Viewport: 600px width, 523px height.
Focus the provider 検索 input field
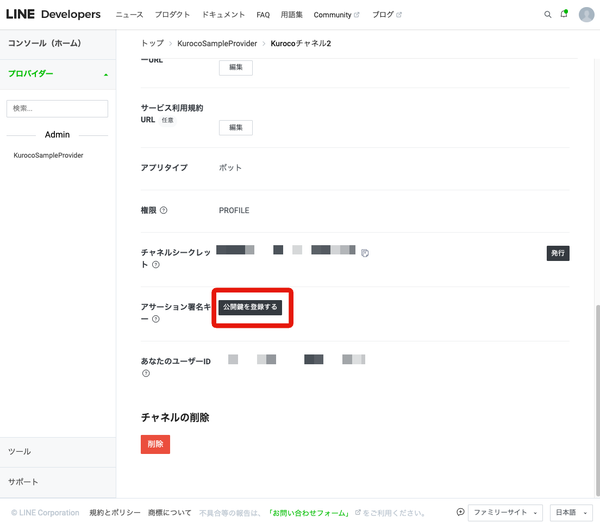click(57, 109)
